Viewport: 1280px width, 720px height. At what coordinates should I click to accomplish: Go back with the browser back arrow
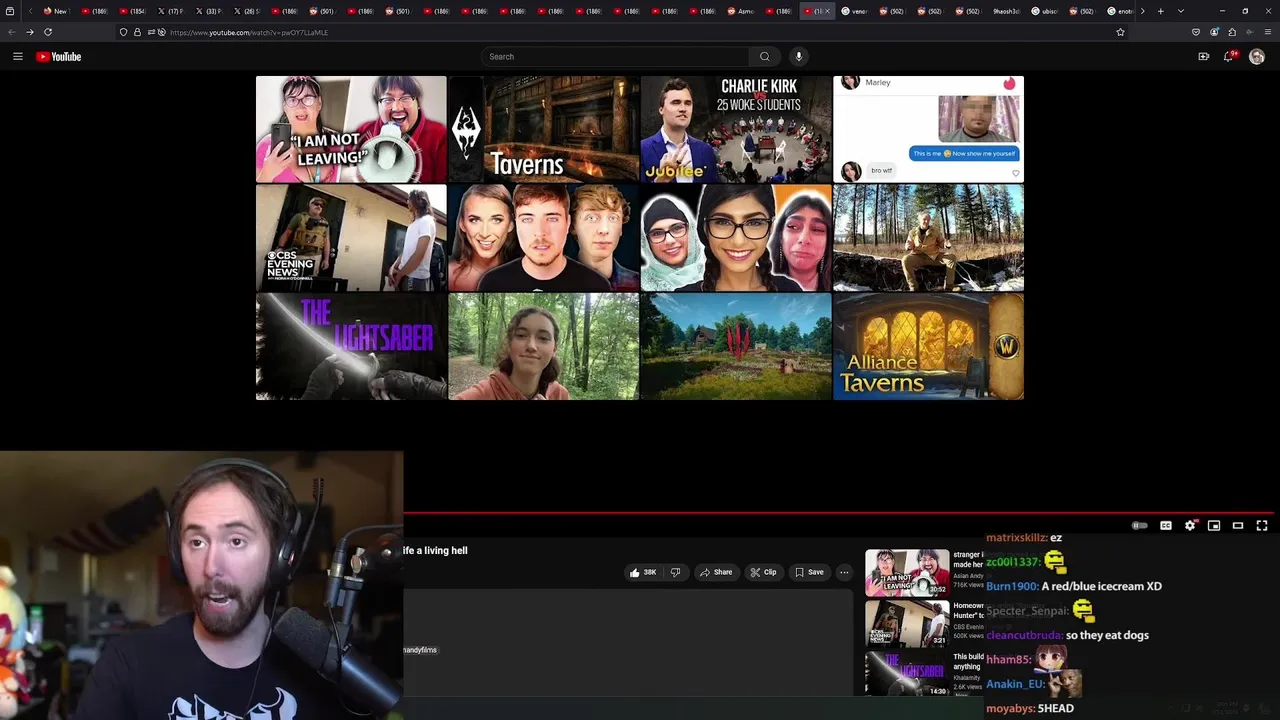pyautogui.click(x=11, y=32)
